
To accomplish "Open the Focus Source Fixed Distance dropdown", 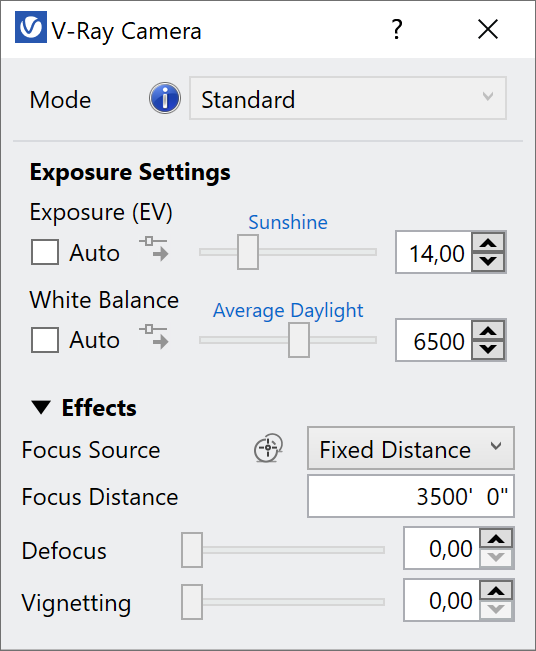I will tap(411, 448).
